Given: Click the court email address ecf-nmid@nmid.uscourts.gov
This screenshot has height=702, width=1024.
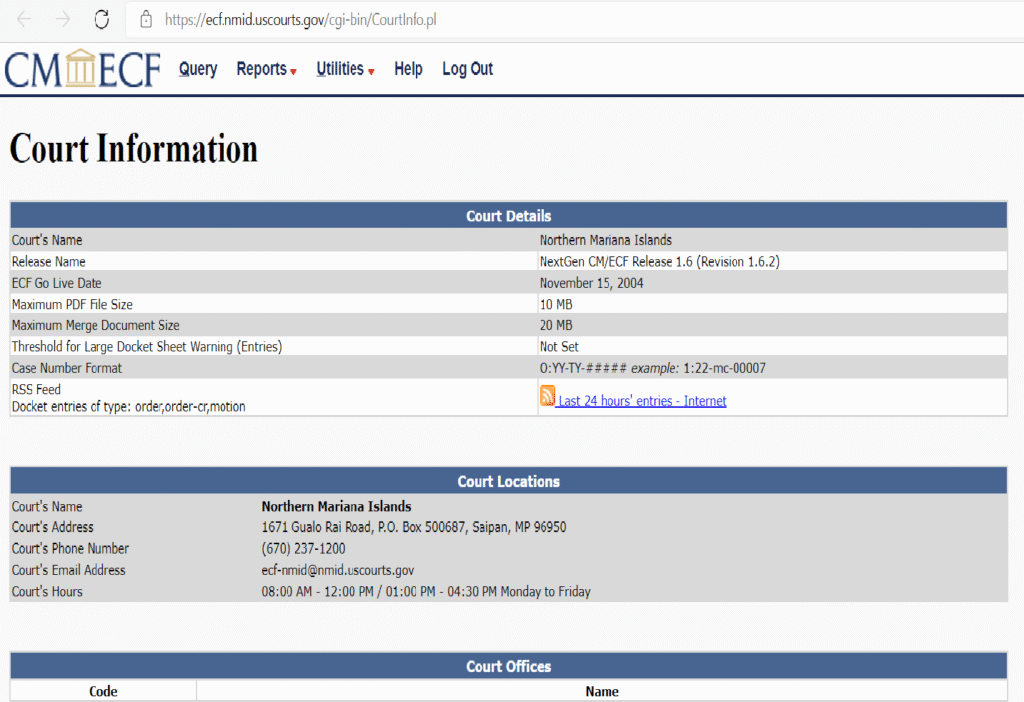Looking at the screenshot, I should tap(337, 570).
